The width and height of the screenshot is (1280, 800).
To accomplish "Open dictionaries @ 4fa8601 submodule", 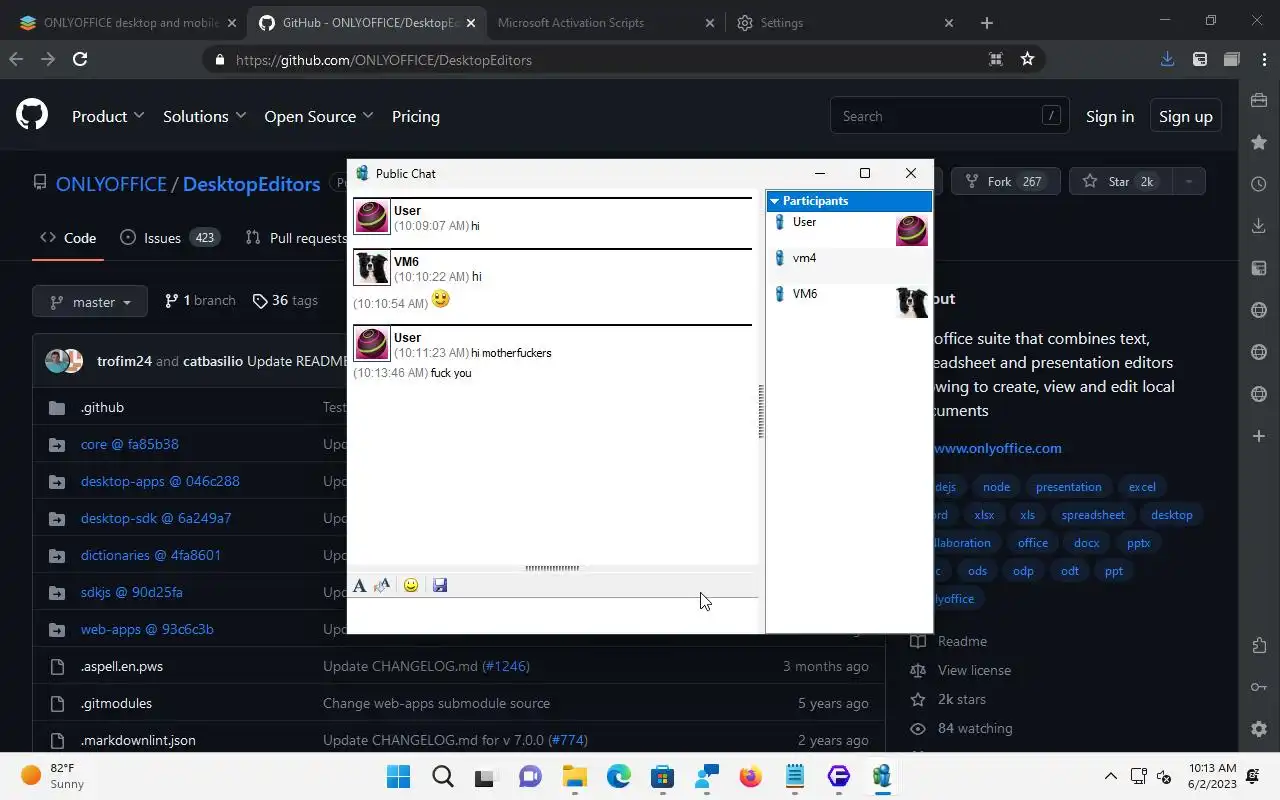I will tap(151, 555).
